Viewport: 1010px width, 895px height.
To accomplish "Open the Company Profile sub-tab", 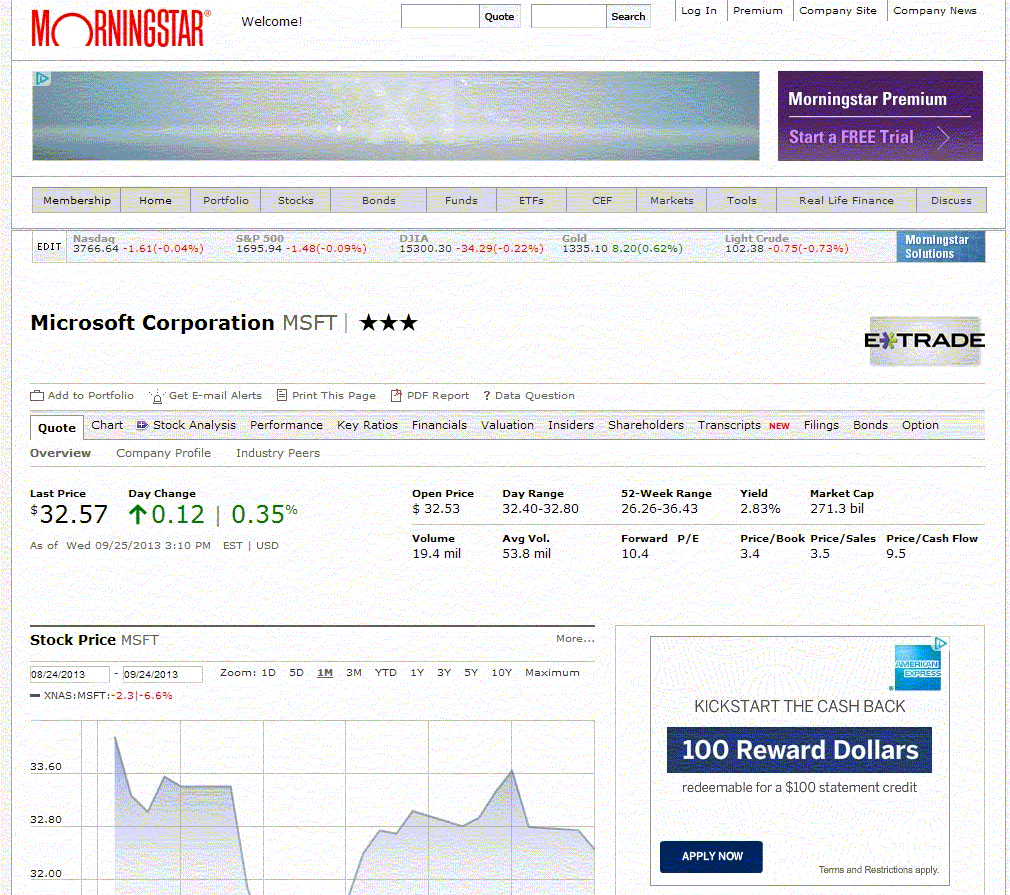I will point(163,453).
